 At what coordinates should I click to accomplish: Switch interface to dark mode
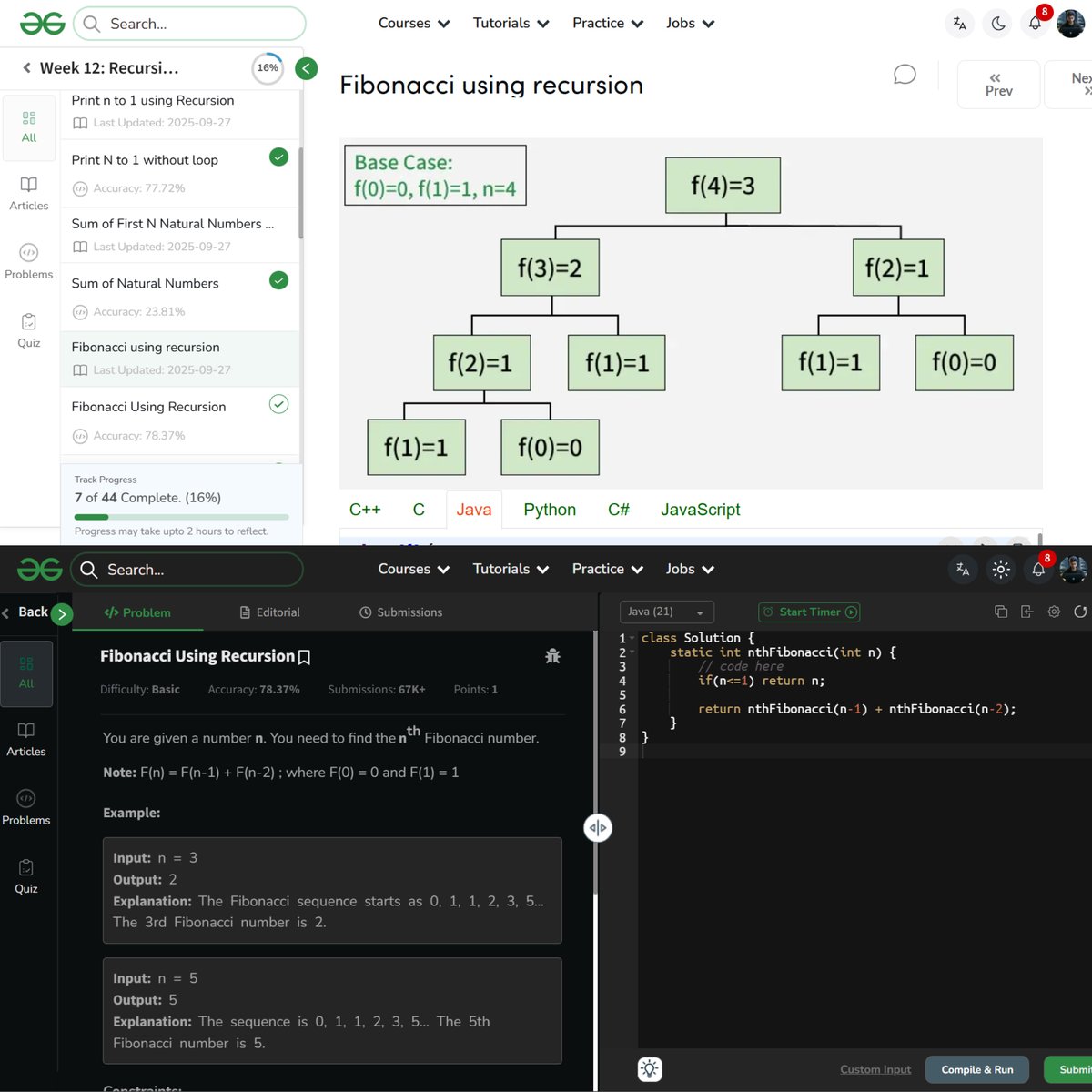(998, 23)
